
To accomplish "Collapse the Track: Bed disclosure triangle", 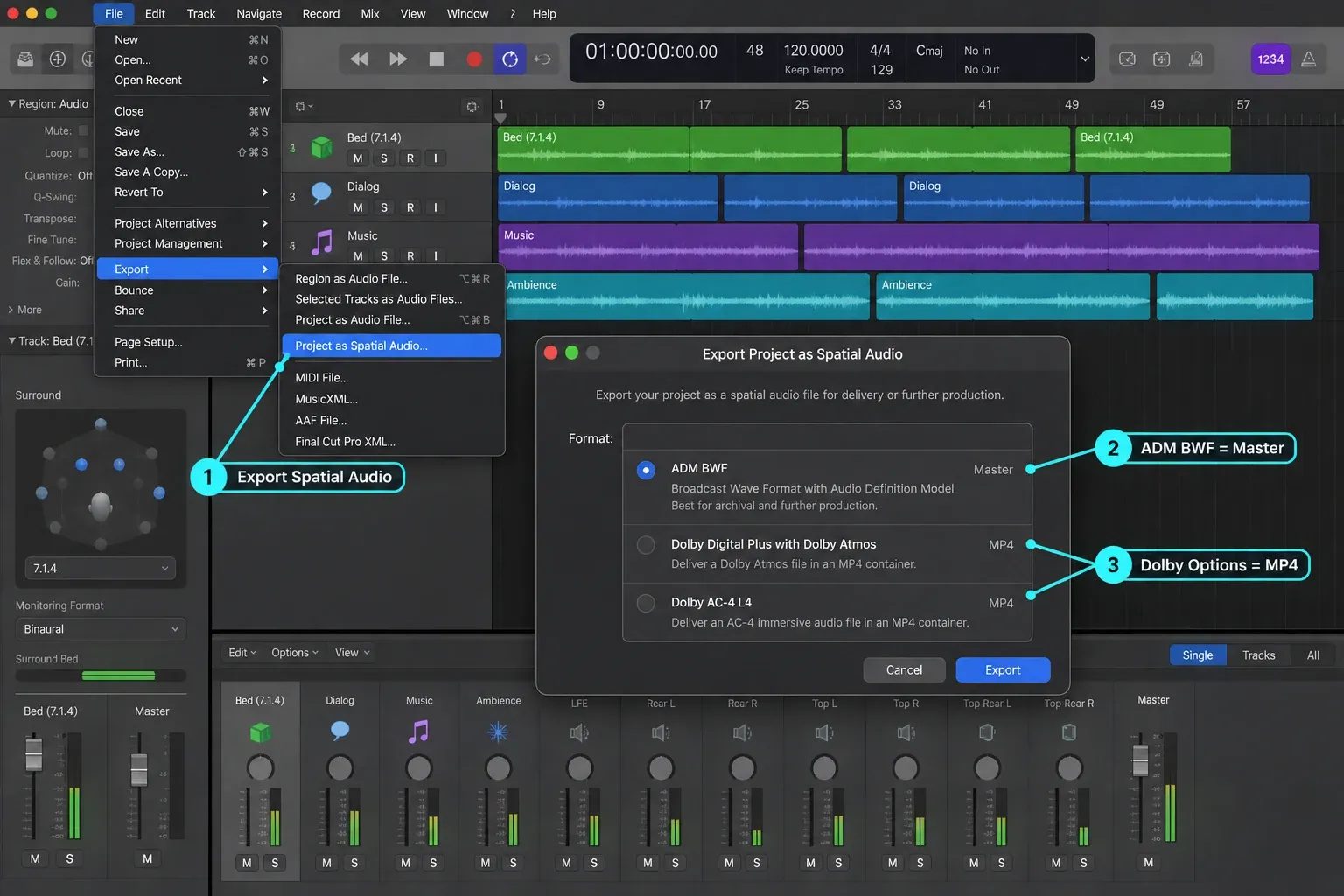I will (12, 340).
